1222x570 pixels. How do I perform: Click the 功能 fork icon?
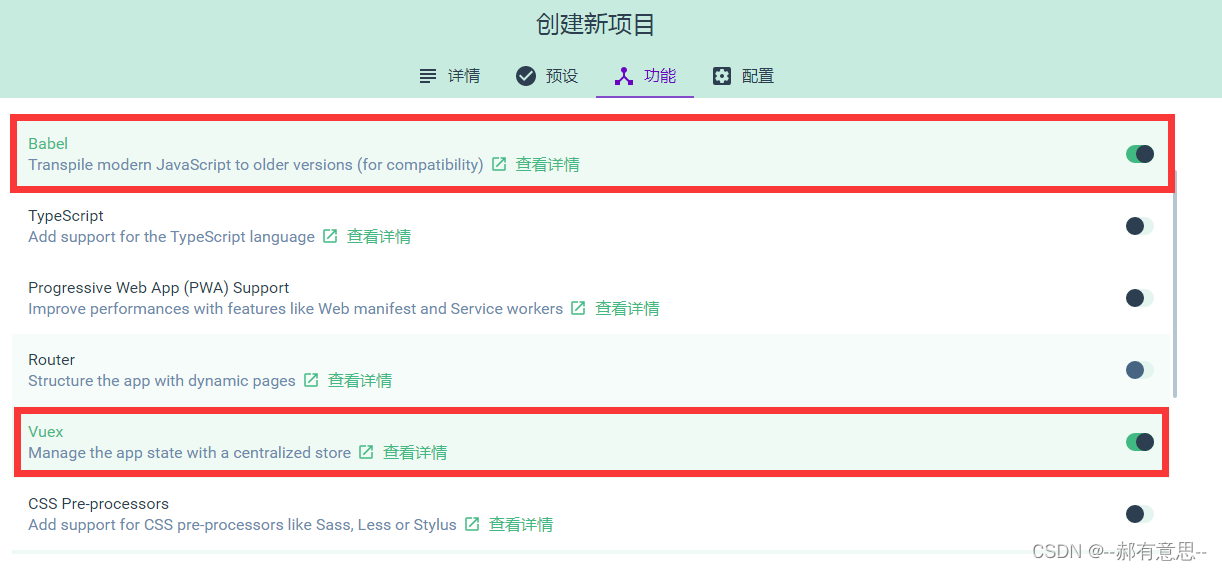coord(624,76)
